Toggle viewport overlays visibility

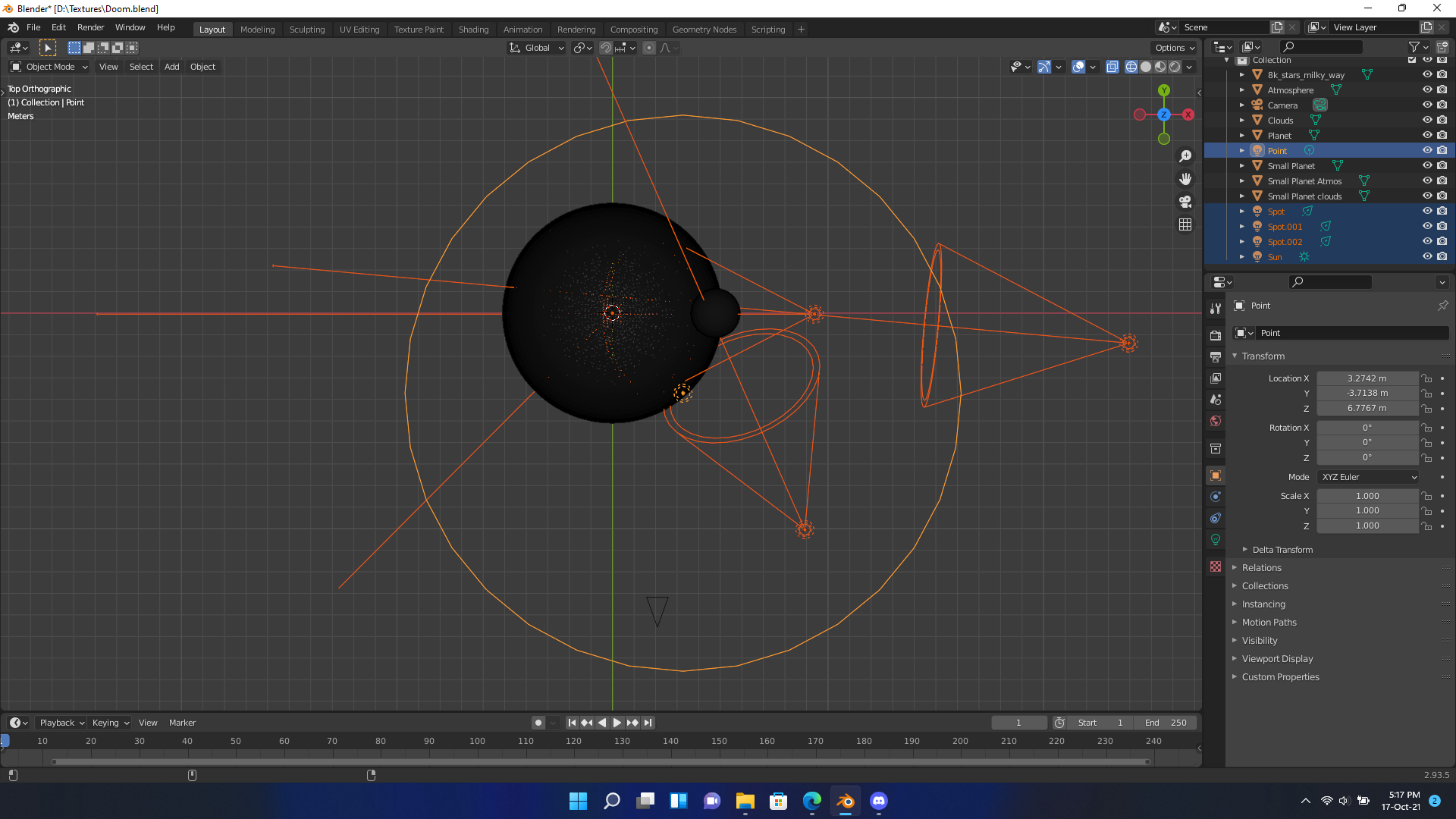pos(1078,67)
